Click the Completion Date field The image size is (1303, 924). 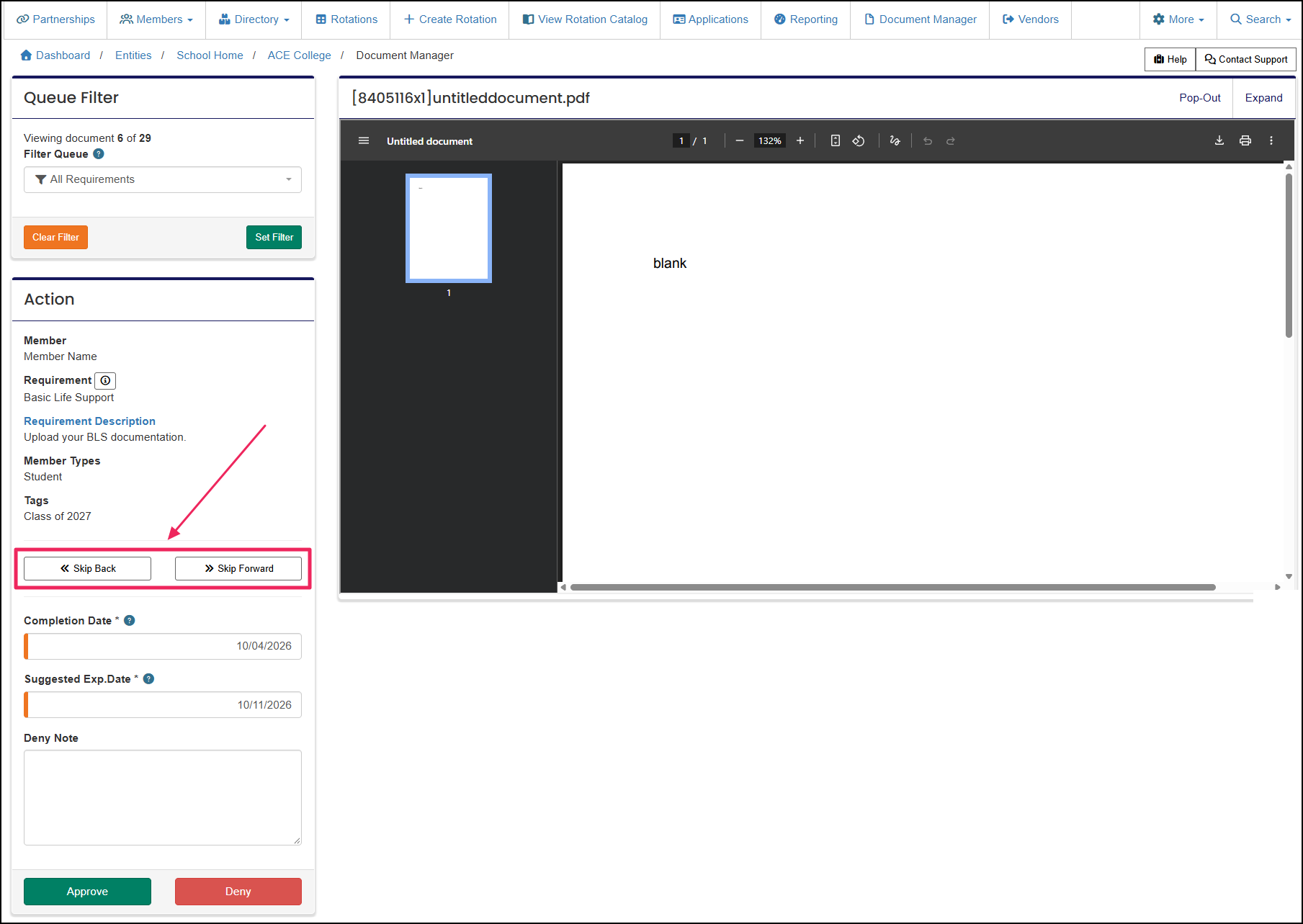point(163,647)
